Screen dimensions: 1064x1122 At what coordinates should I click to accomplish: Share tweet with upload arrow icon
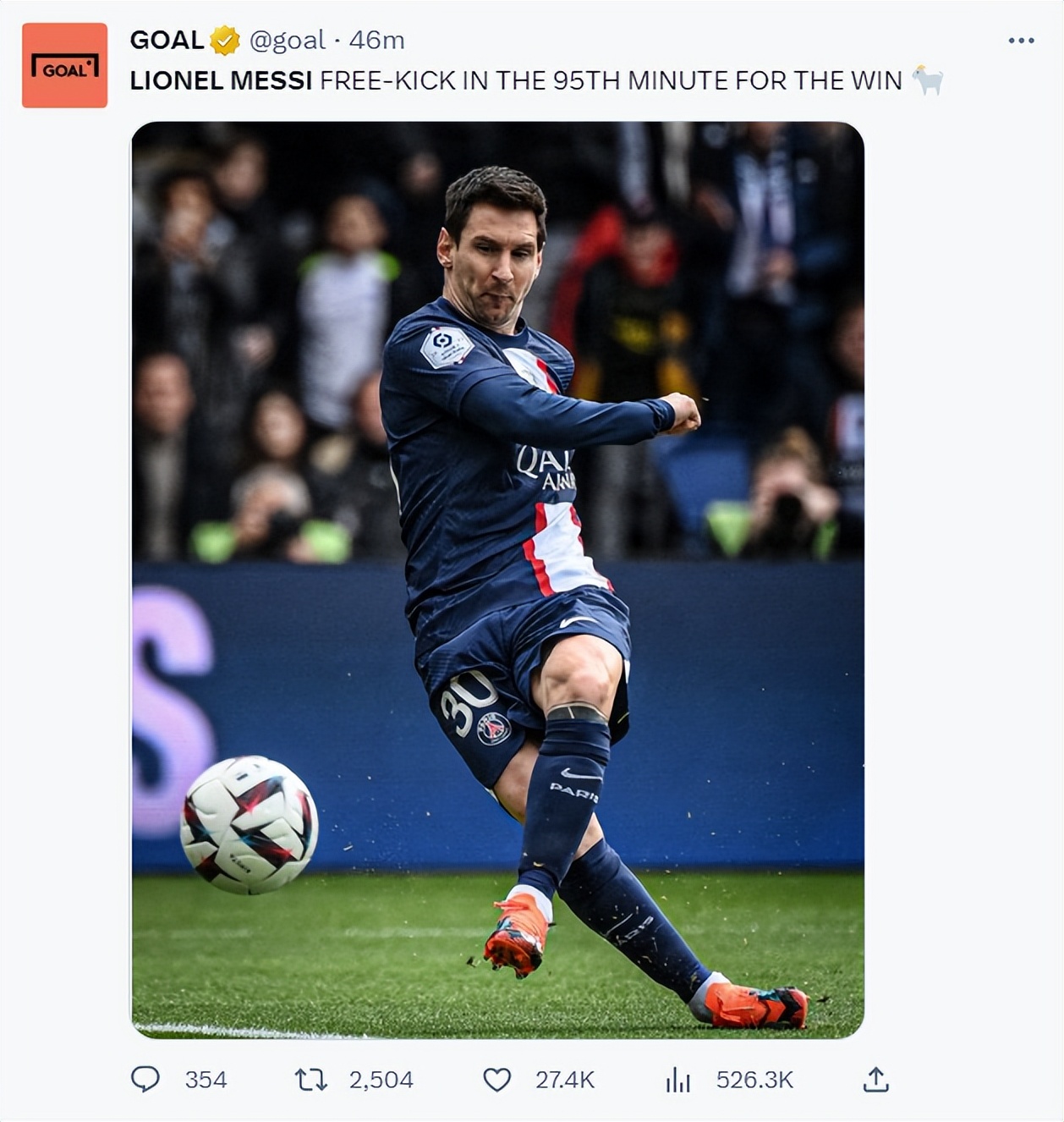pyautogui.click(x=875, y=1079)
